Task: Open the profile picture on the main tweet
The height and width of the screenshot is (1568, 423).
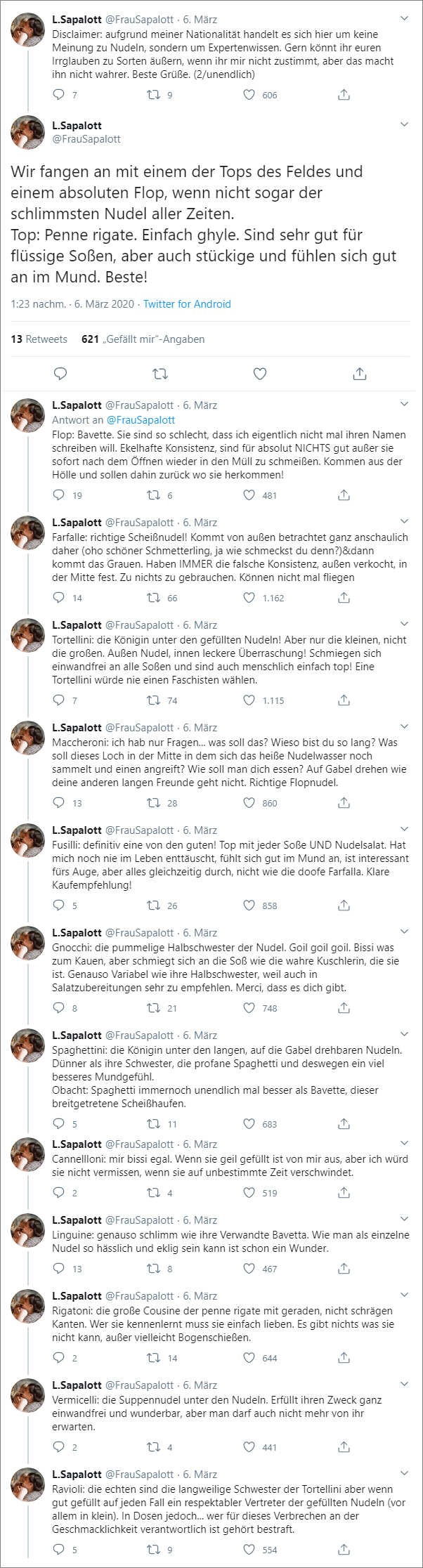Action: click(27, 132)
